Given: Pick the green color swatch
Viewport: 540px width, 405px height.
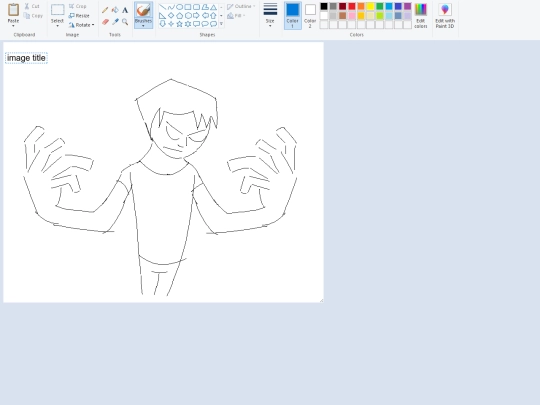Looking at the screenshot, I should (380, 6).
